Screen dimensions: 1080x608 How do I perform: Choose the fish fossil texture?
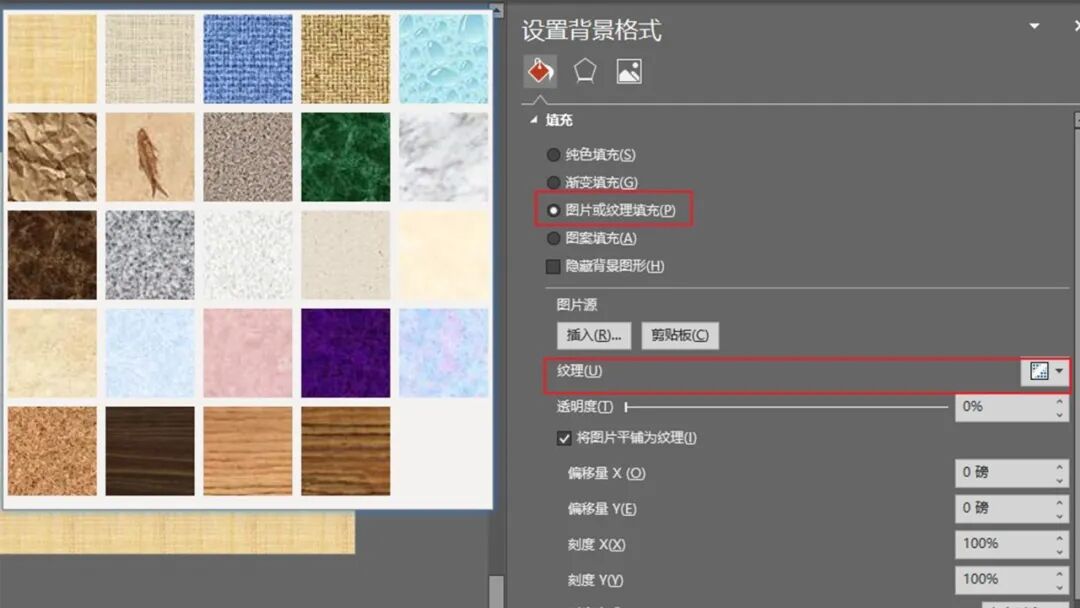tap(150, 157)
